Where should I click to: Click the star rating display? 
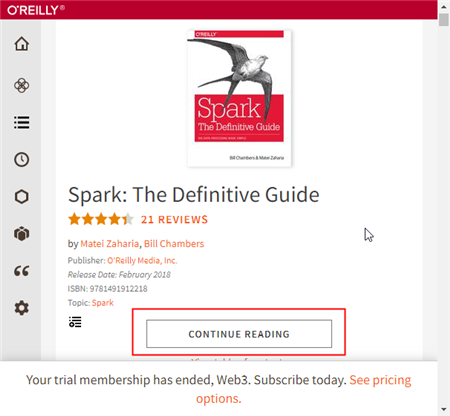coord(101,219)
